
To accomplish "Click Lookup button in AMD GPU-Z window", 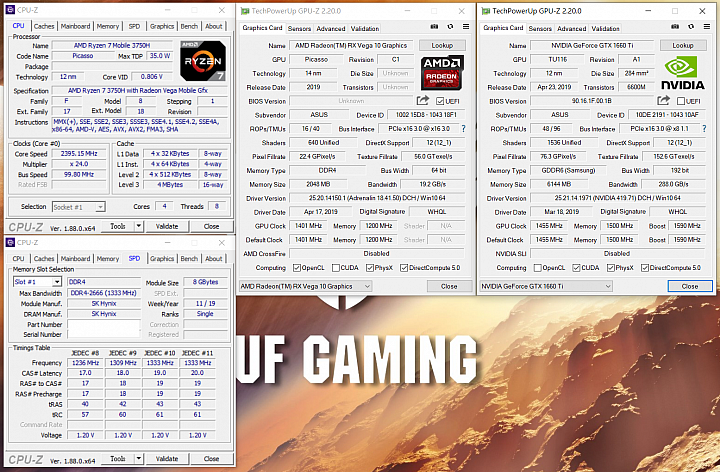I will pyautogui.click(x=442, y=45).
